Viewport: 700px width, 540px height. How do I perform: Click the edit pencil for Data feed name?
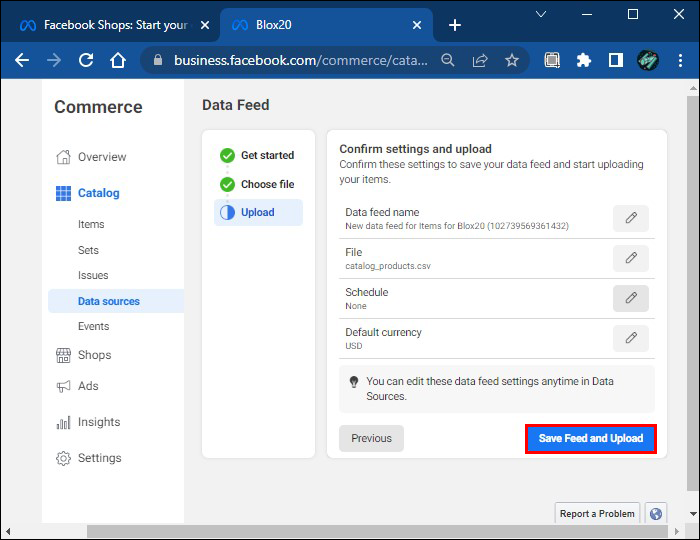click(630, 218)
